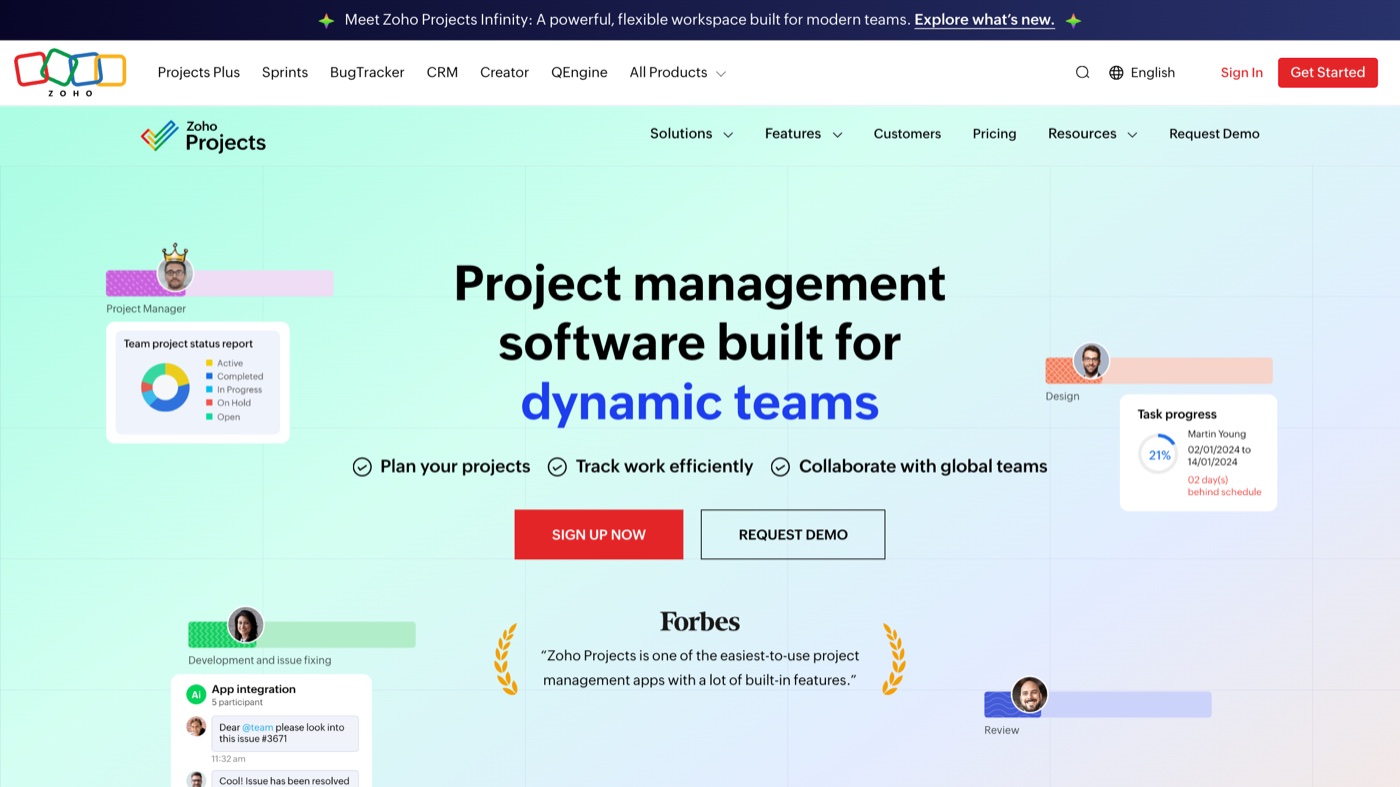Click the Design team member avatar
The image size is (1400, 787).
coord(1091,361)
